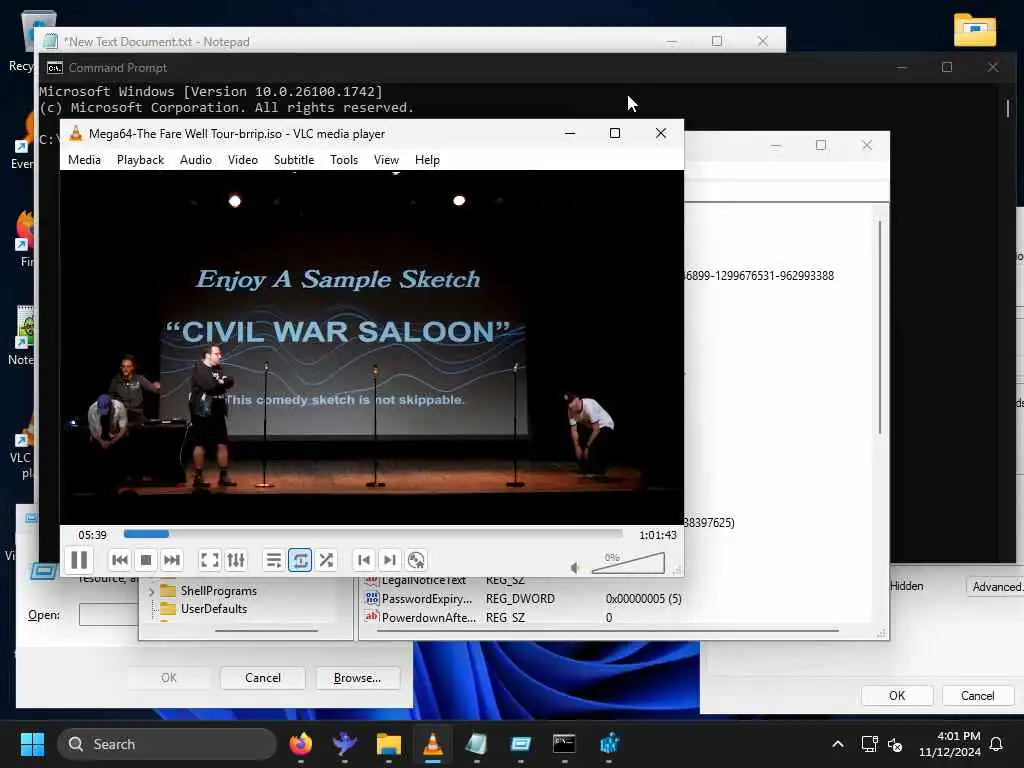This screenshot has width=1024, height=768.
Task: Open the VLC View menu
Action: [386, 160]
